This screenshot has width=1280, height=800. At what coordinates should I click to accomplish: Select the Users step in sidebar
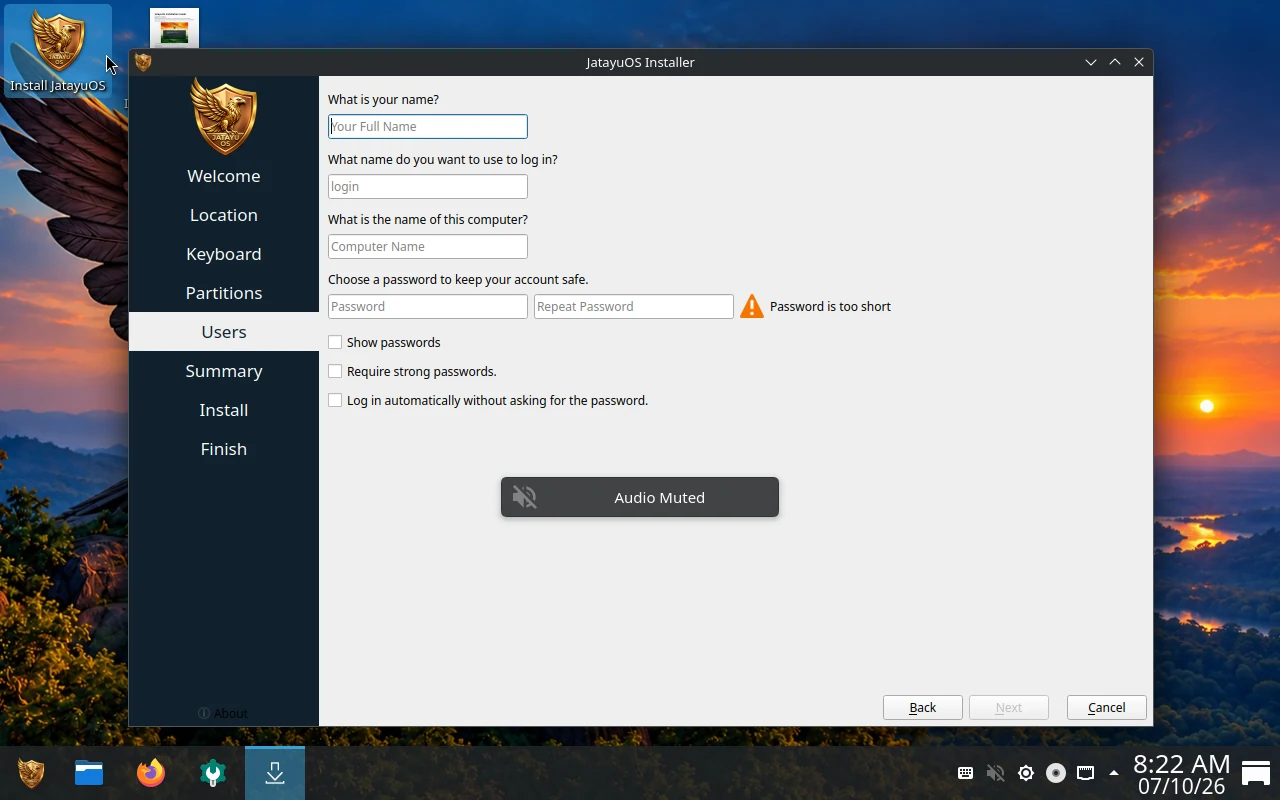click(x=224, y=332)
